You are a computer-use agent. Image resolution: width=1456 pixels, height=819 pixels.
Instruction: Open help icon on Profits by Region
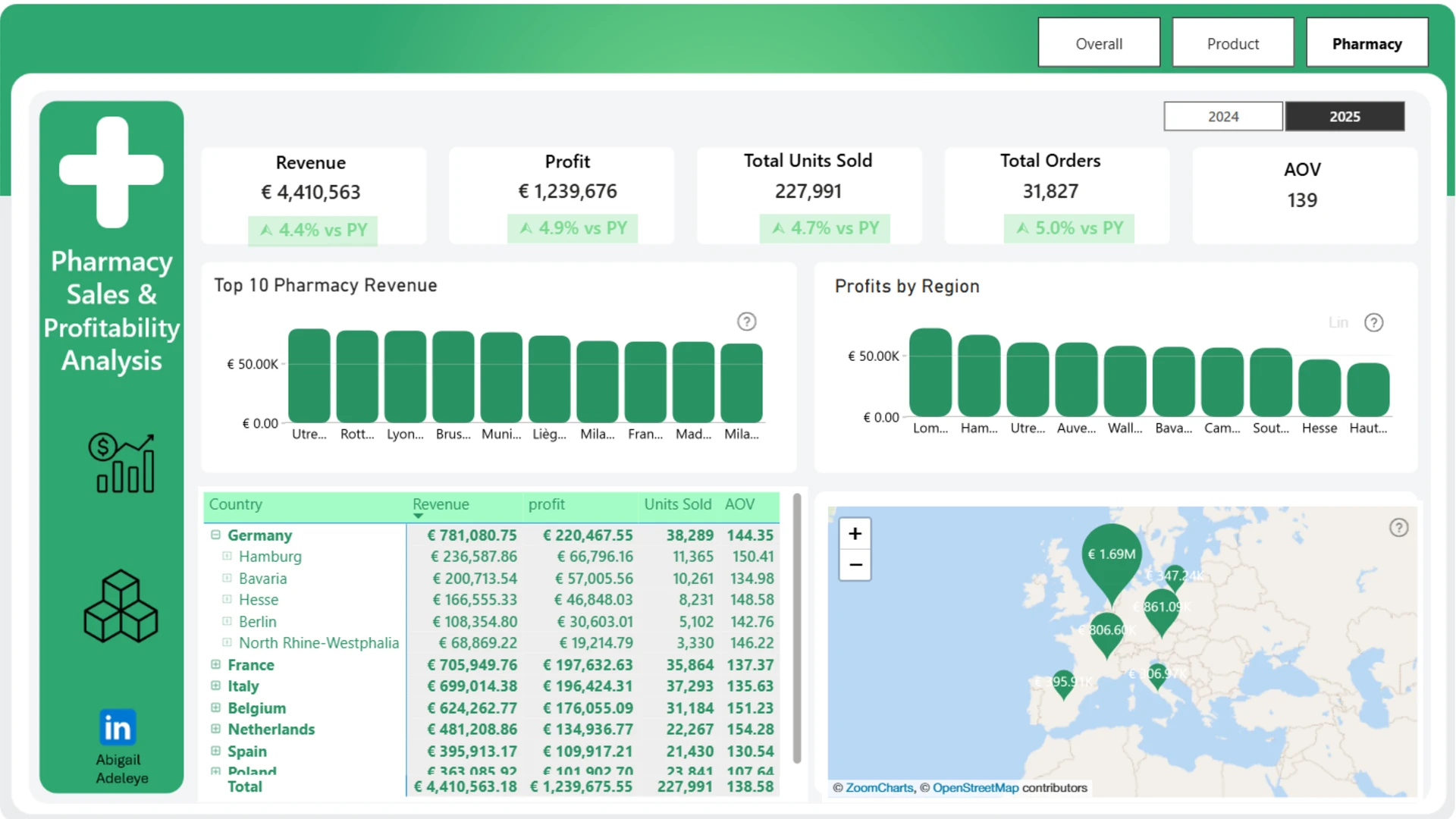pyautogui.click(x=1373, y=322)
